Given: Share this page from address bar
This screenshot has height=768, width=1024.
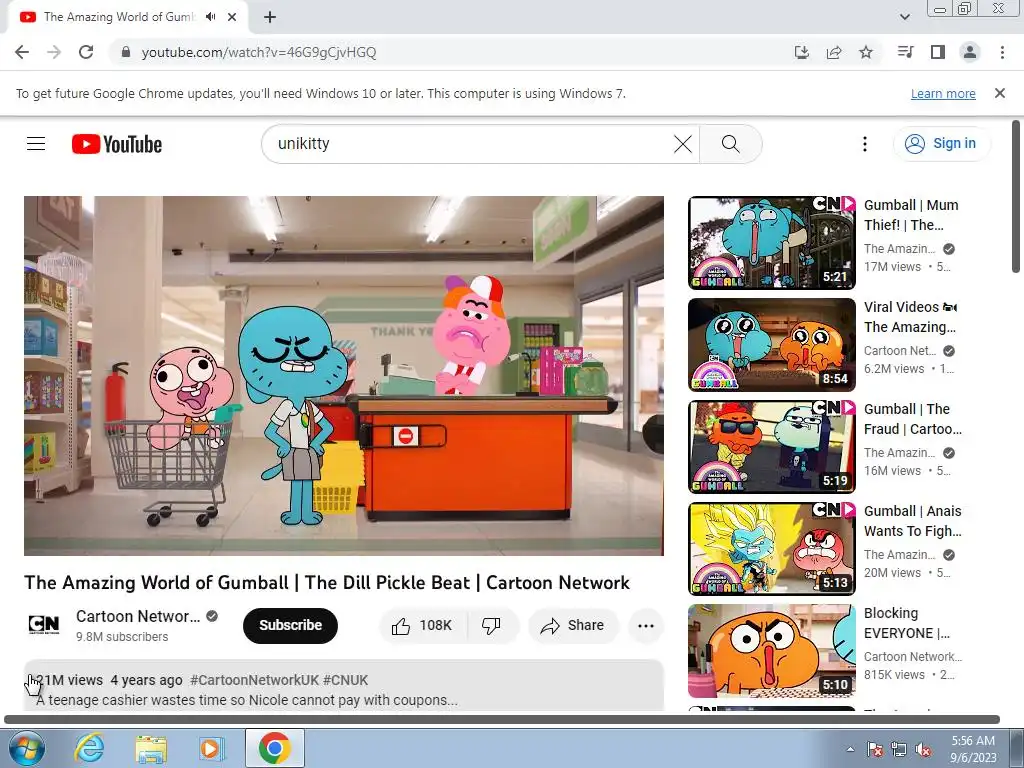Looking at the screenshot, I should click(x=834, y=52).
